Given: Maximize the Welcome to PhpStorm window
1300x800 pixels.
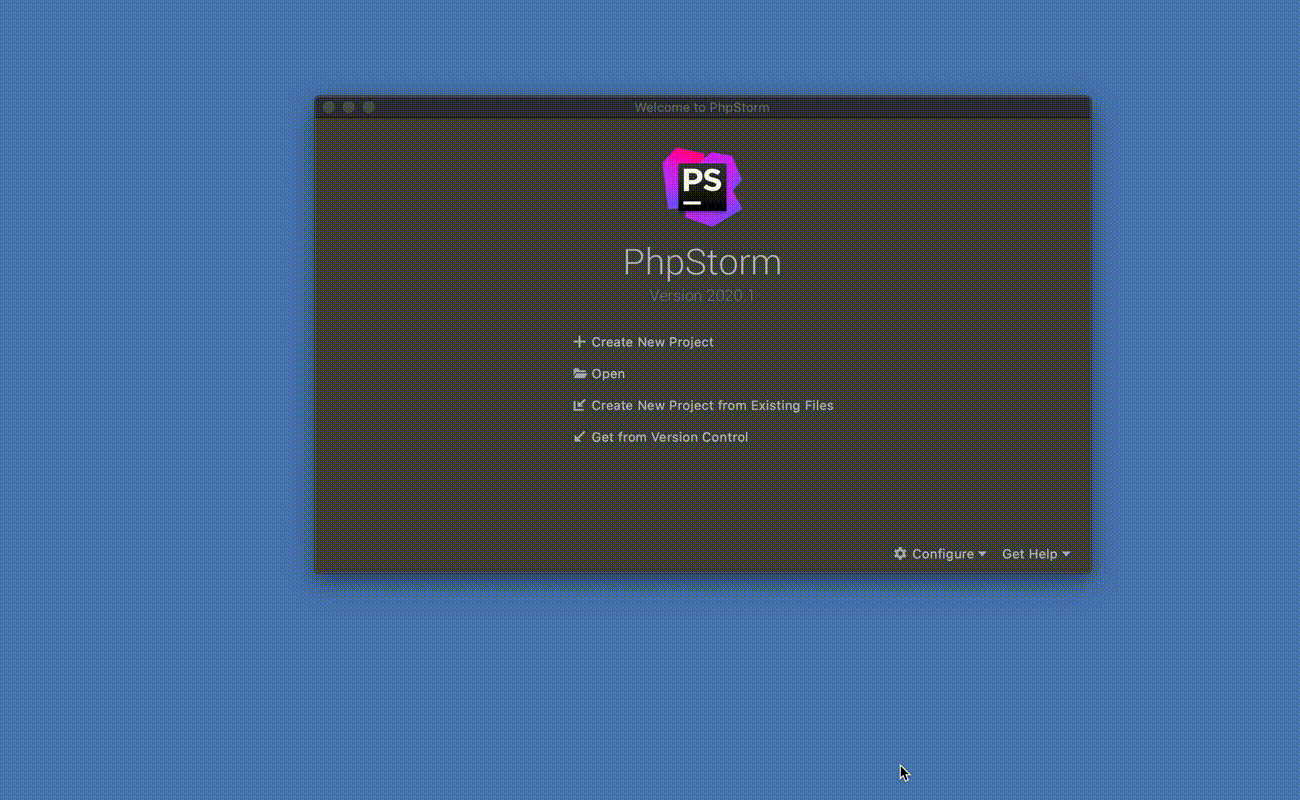Looking at the screenshot, I should point(369,107).
